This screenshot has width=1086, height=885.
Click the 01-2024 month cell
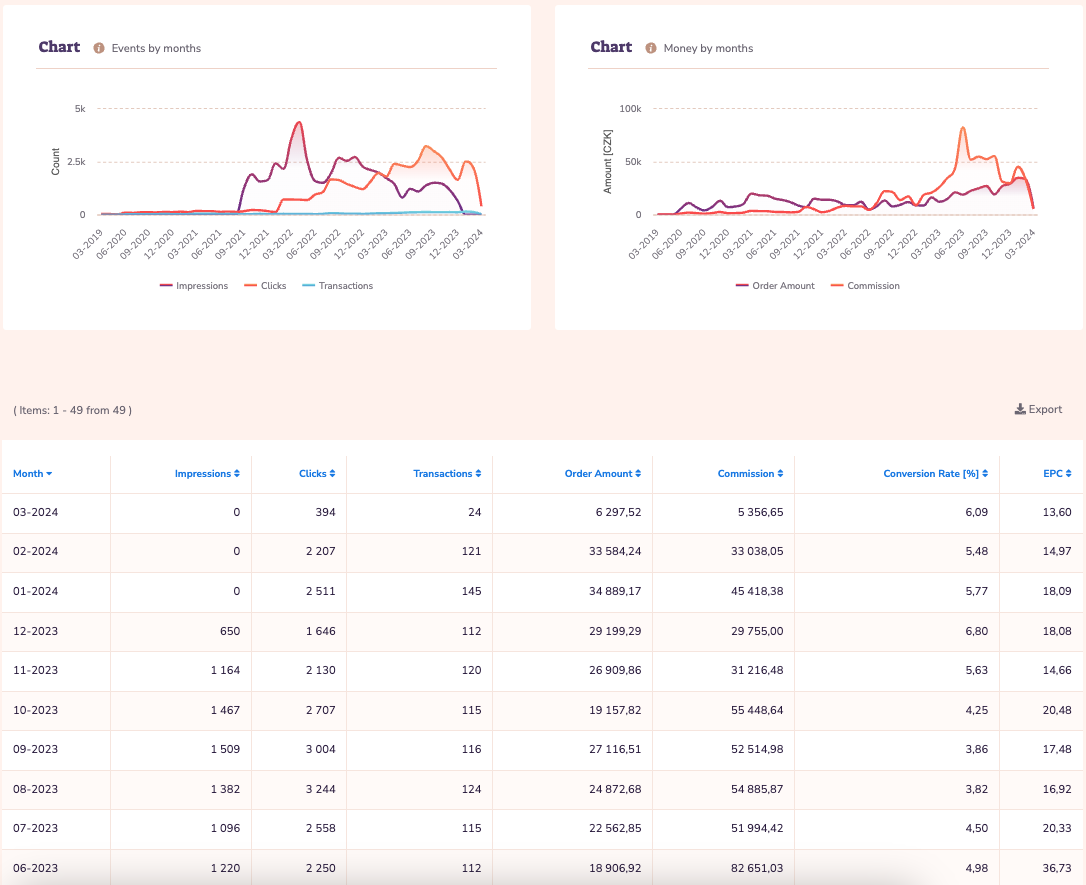click(34, 591)
